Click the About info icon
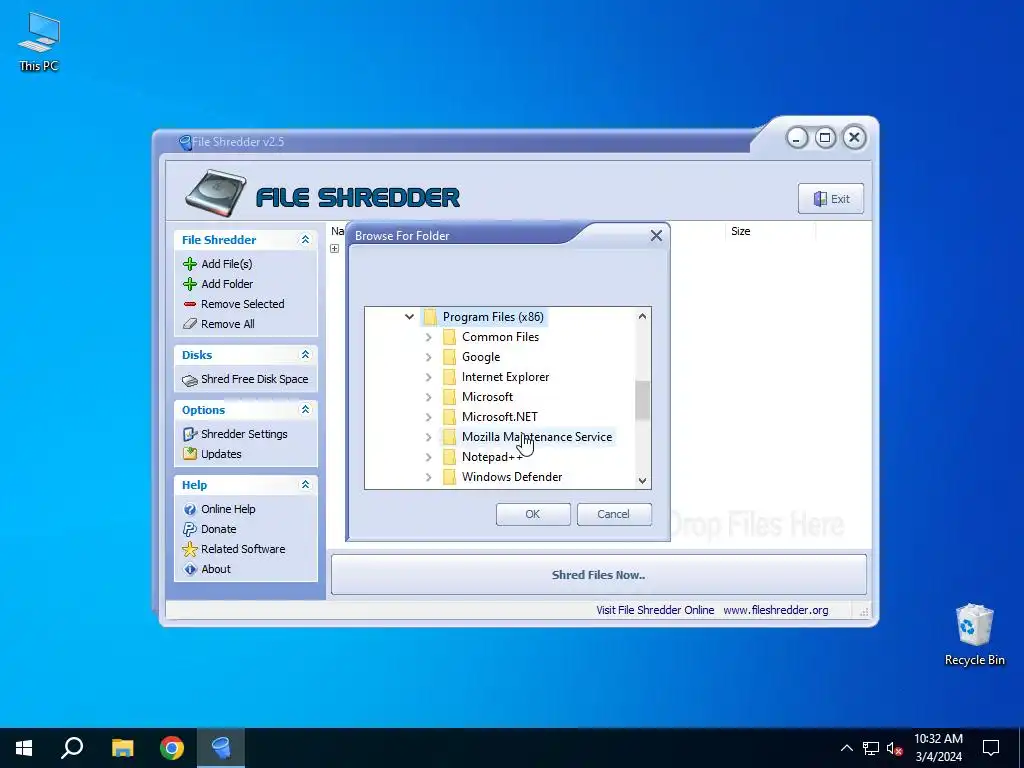The image size is (1024, 768). tap(190, 569)
